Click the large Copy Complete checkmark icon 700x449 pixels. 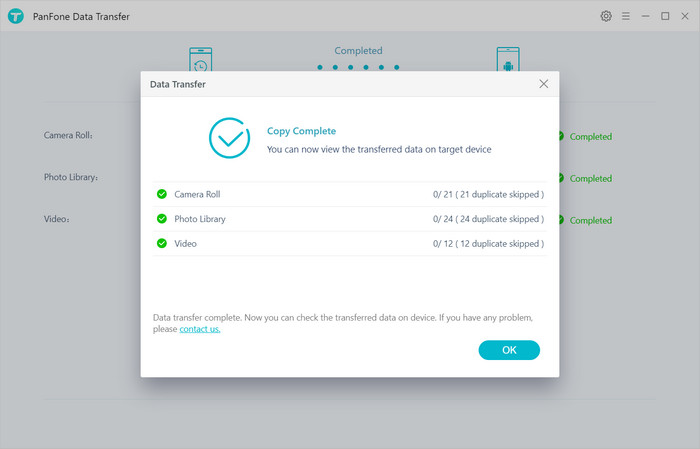click(x=229, y=138)
